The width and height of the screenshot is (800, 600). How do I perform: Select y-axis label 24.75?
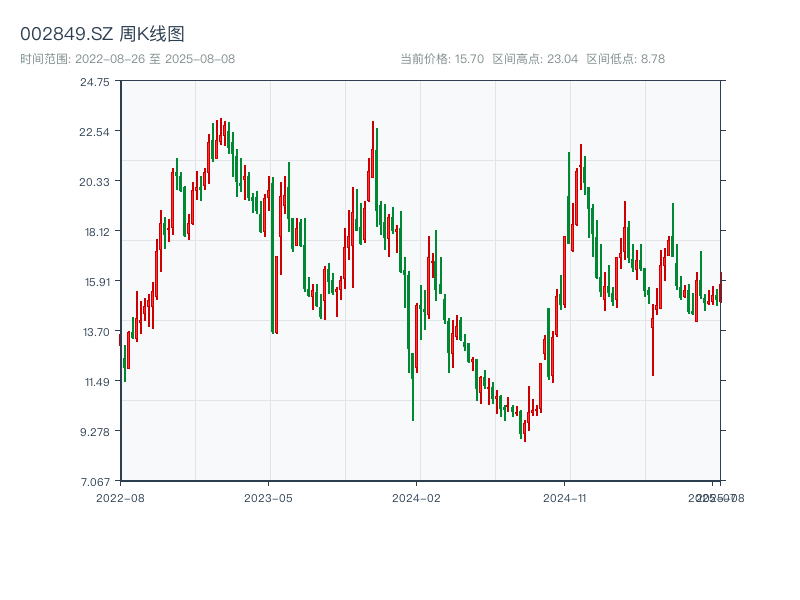[x=94, y=82]
